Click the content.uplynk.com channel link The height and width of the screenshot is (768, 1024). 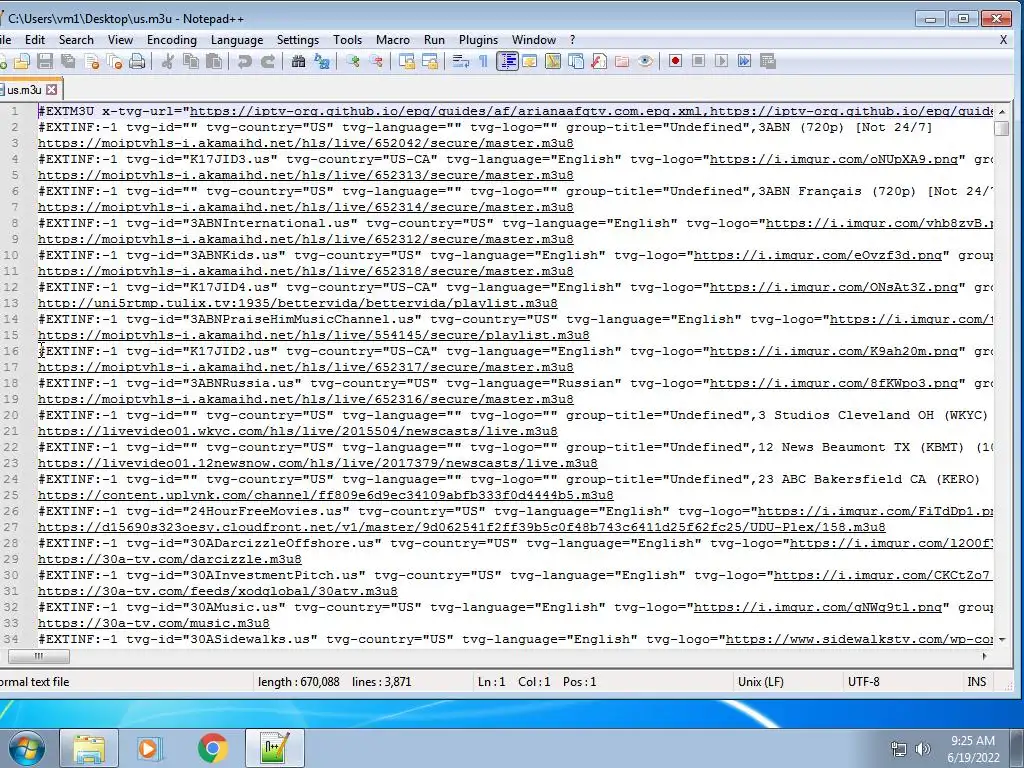click(326, 495)
